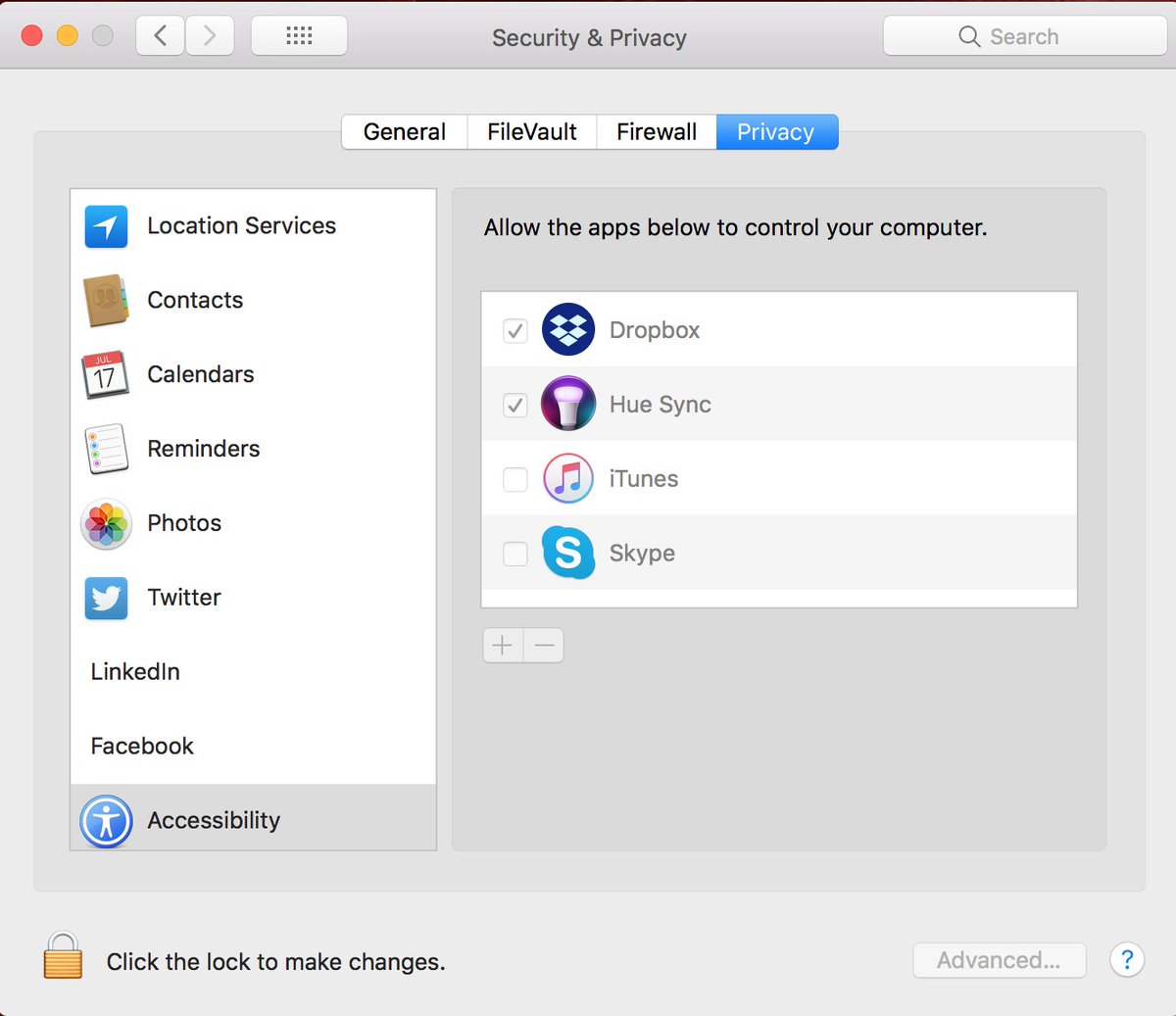Select the Hue Sync name in list

tap(661, 405)
